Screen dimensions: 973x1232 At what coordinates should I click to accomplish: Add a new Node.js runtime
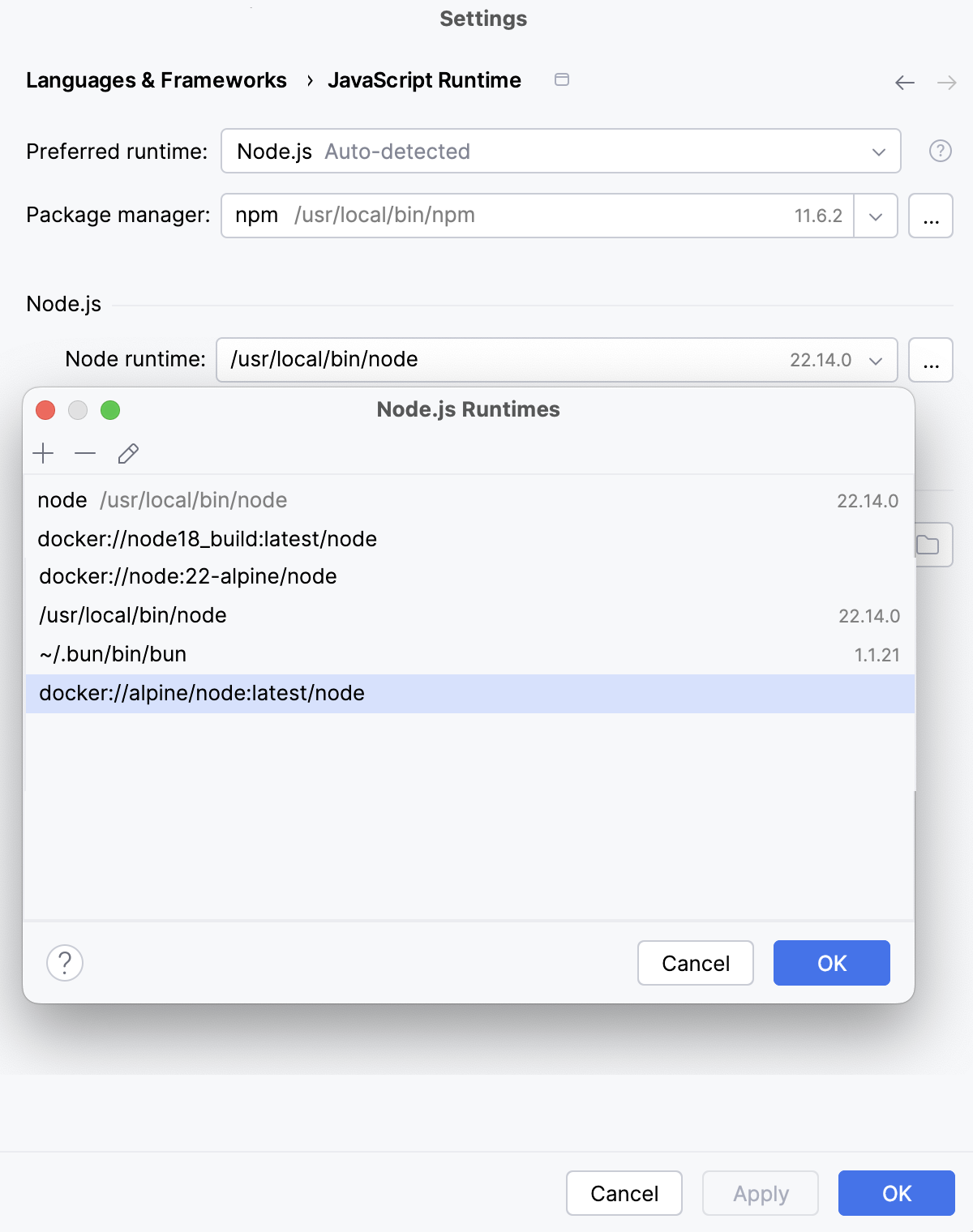(43, 454)
